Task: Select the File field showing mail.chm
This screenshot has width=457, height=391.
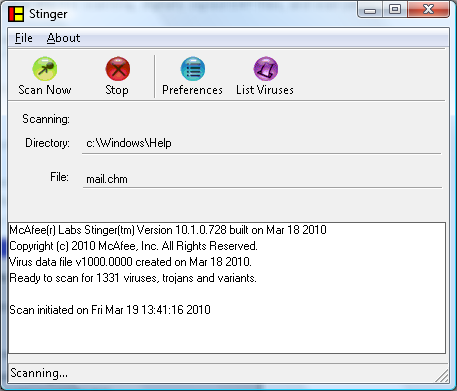Action: click(x=262, y=179)
